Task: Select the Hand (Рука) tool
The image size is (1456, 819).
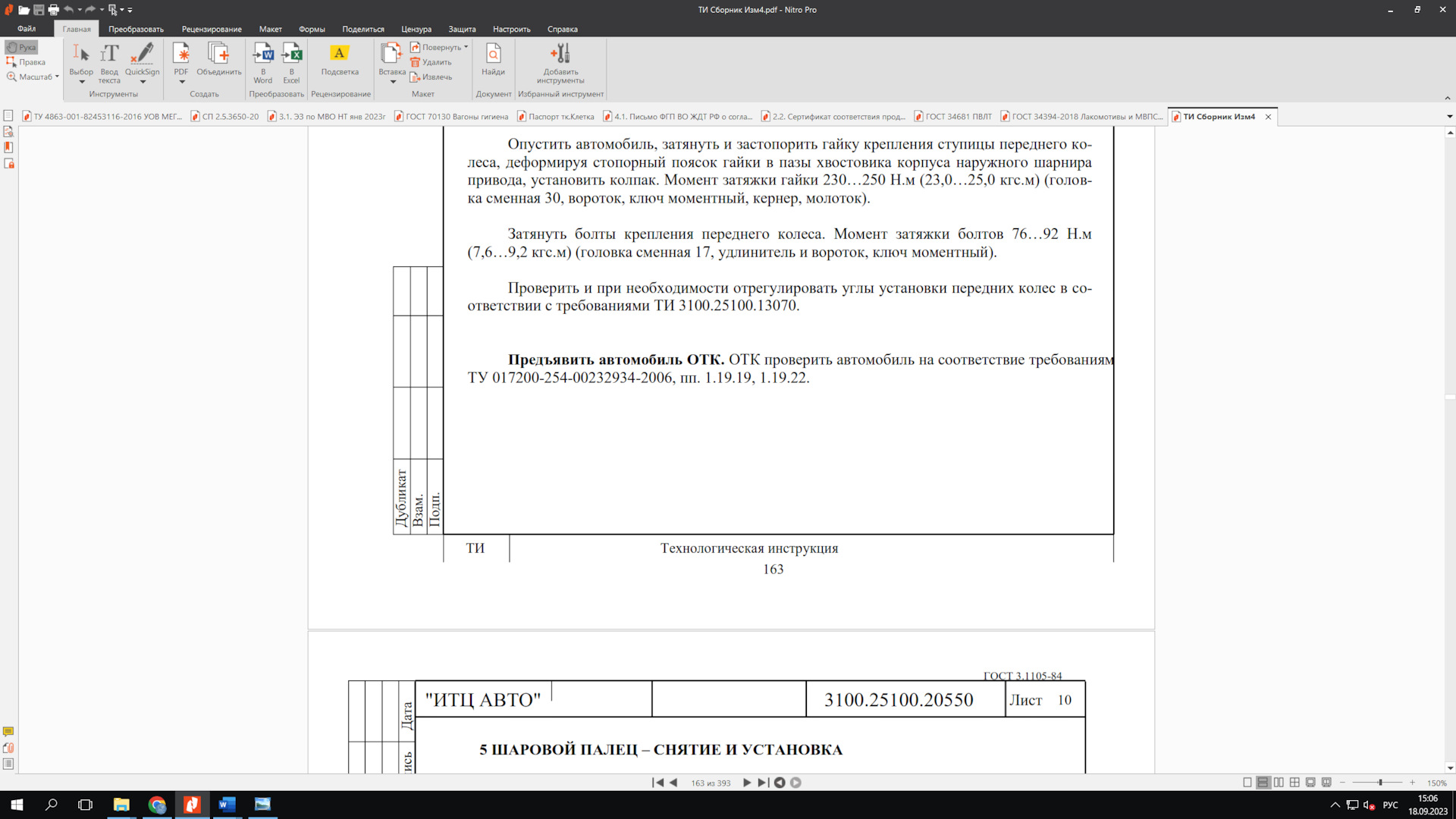Action: (x=21, y=47)
